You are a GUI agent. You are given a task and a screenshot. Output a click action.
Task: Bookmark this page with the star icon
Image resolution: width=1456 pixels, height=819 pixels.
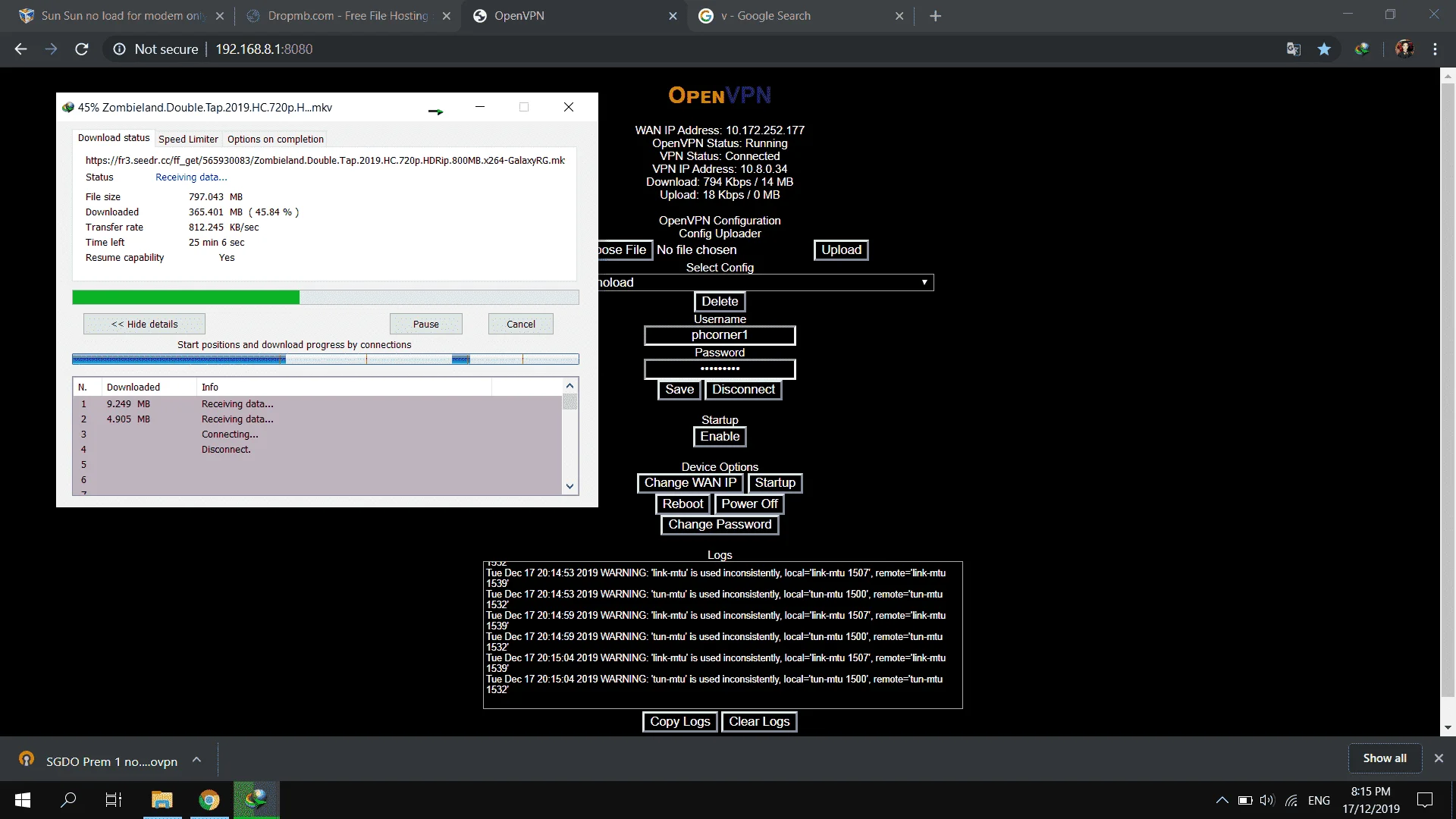pyautogui.click(x=1324, y=49)
